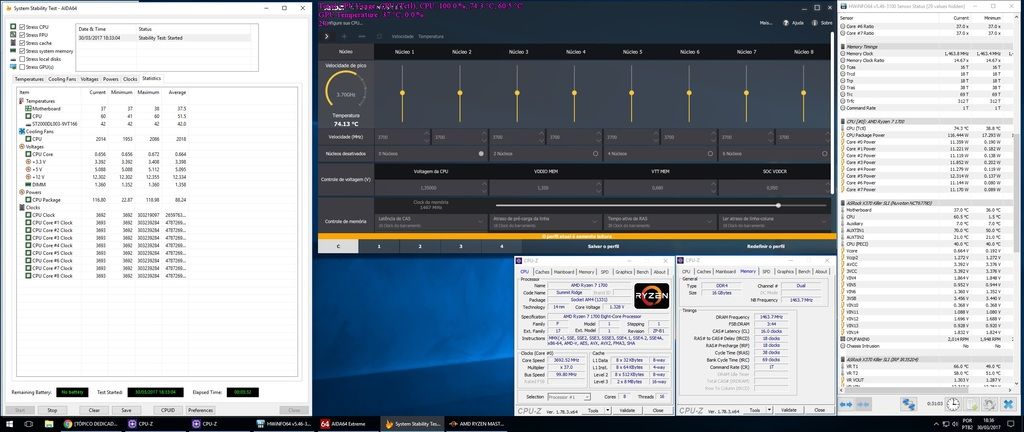Uncheck Stress cache checkbox
Viewport: 1024px width, 432px height.
[x=22, y=42]
